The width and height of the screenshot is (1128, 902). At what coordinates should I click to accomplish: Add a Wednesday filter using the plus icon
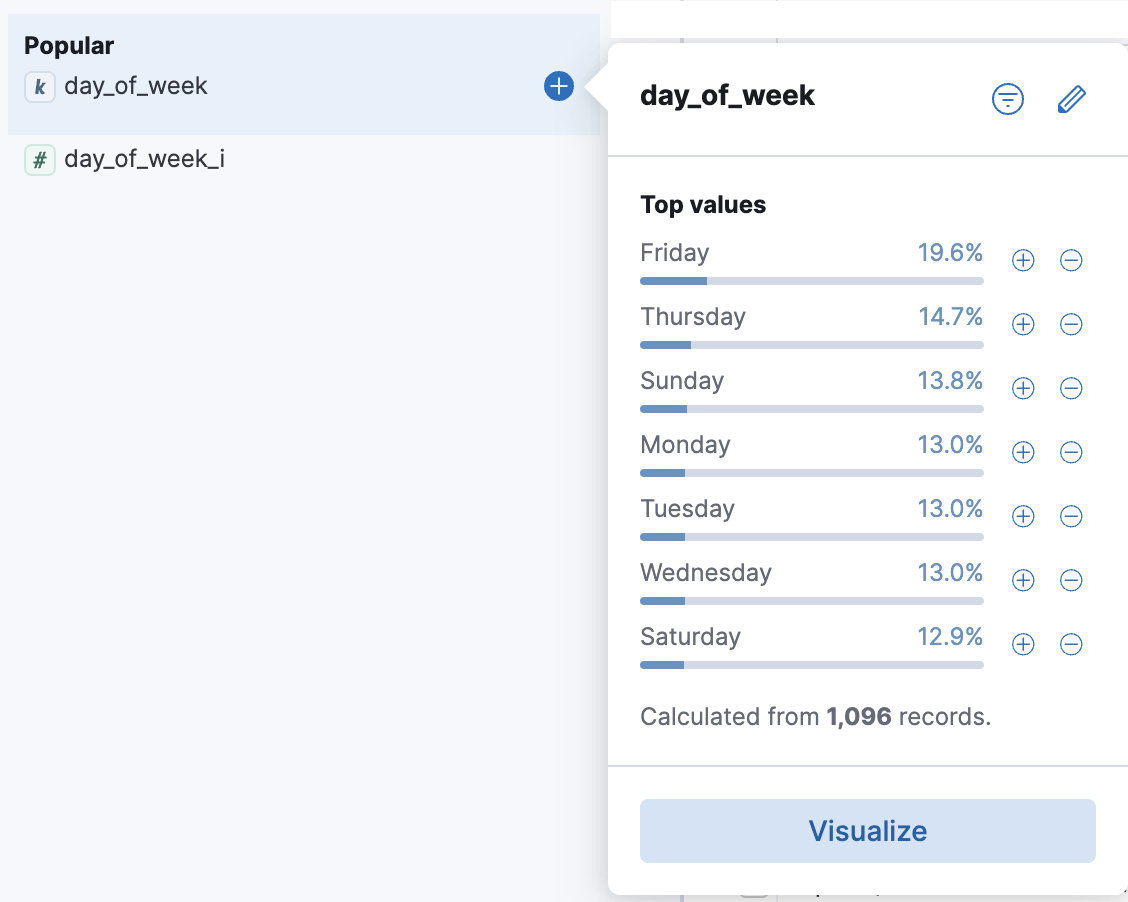1022,580
